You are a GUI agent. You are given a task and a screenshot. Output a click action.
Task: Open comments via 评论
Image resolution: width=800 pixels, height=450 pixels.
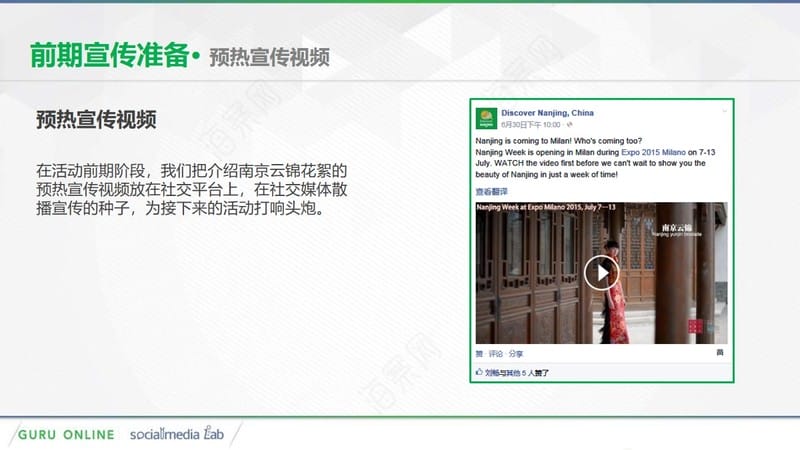[496, 354]
